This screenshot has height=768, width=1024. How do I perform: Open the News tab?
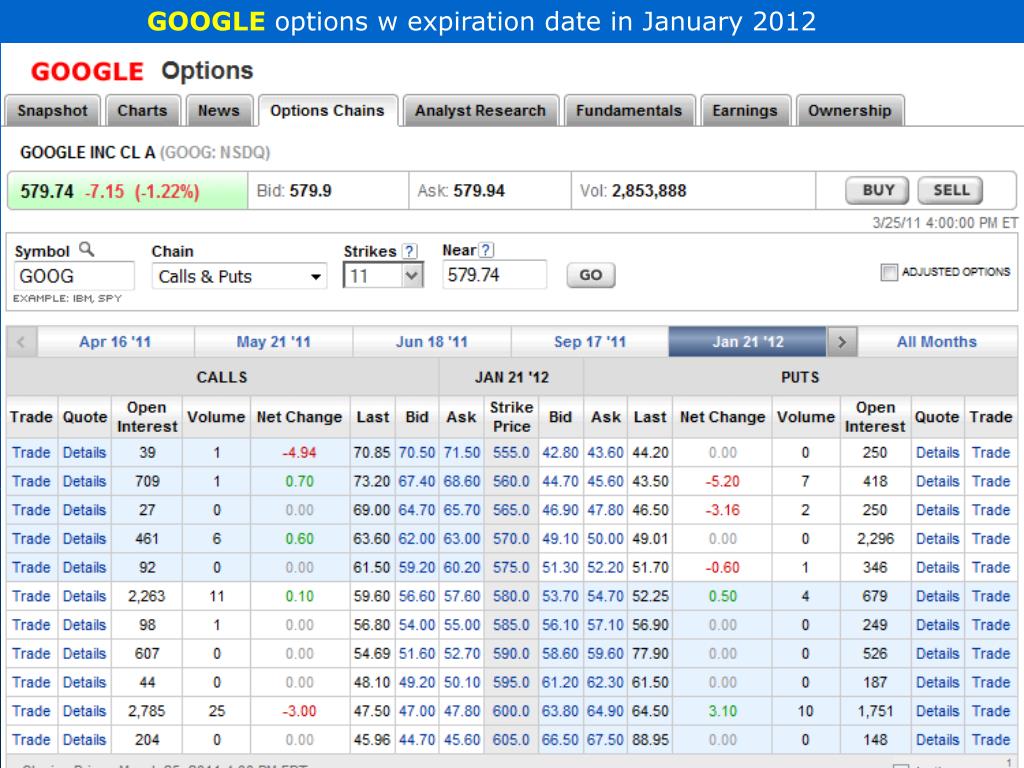(x=219, y=110)
